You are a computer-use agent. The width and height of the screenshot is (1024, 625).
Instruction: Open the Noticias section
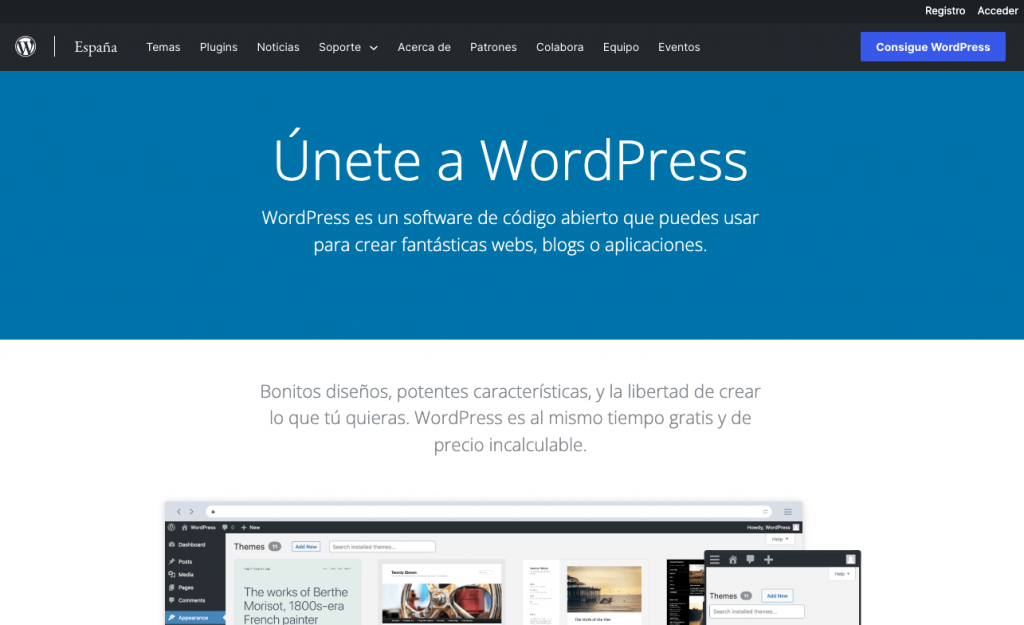click(x=278, y=47)
